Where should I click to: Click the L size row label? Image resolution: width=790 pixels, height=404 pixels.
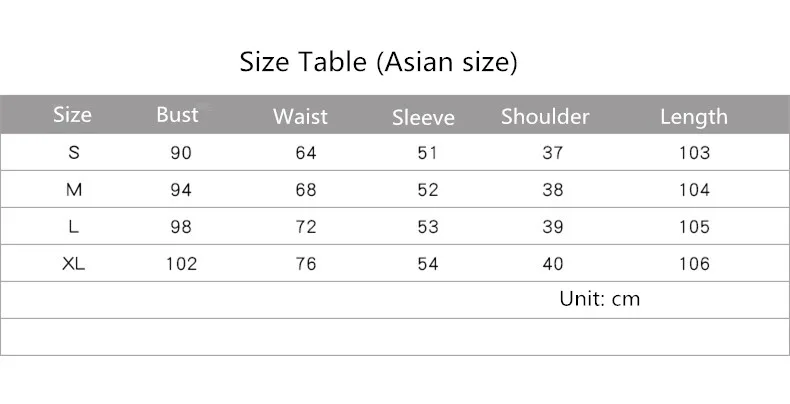tap(74, 227)
